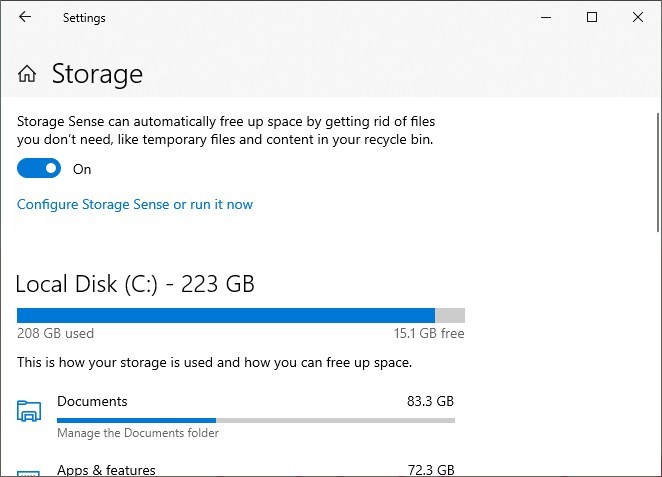Click the On label next to toggle
The height and width of the screenshot is (477, 662).
tap(82, 170)
